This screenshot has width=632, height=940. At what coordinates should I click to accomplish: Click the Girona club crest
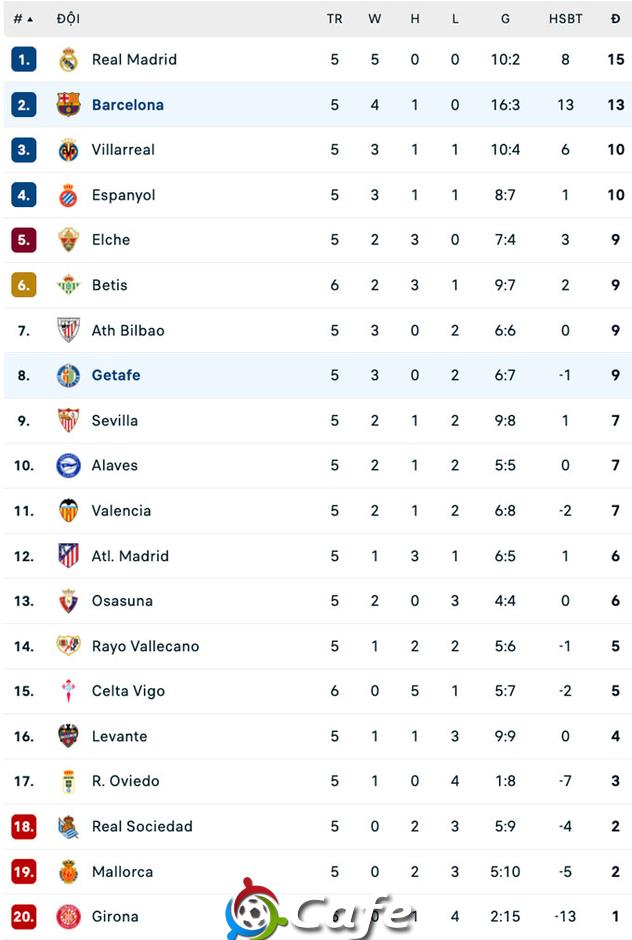click(68, 916)
